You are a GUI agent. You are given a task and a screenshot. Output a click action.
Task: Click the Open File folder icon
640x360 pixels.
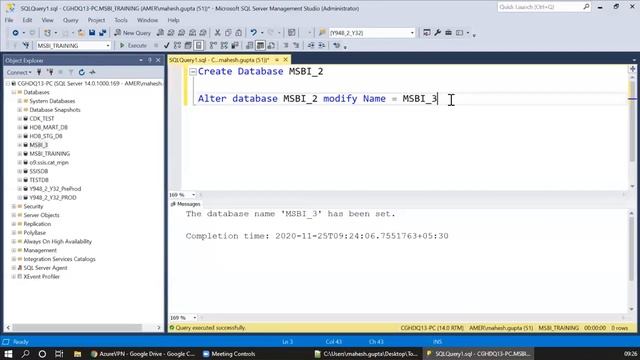click(x=81, y=33)
